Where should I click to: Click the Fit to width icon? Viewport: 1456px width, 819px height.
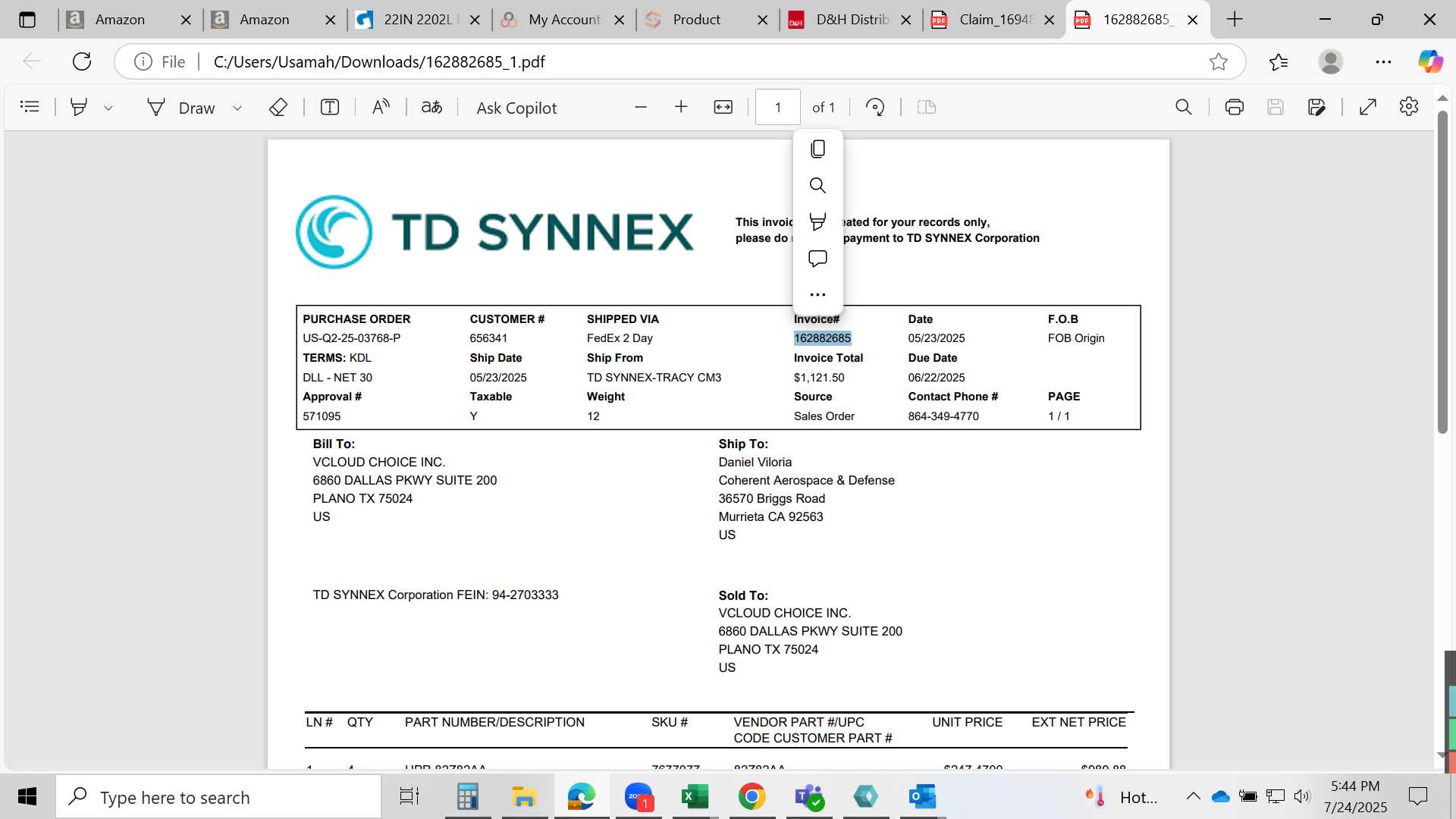(x=723, y=107)
